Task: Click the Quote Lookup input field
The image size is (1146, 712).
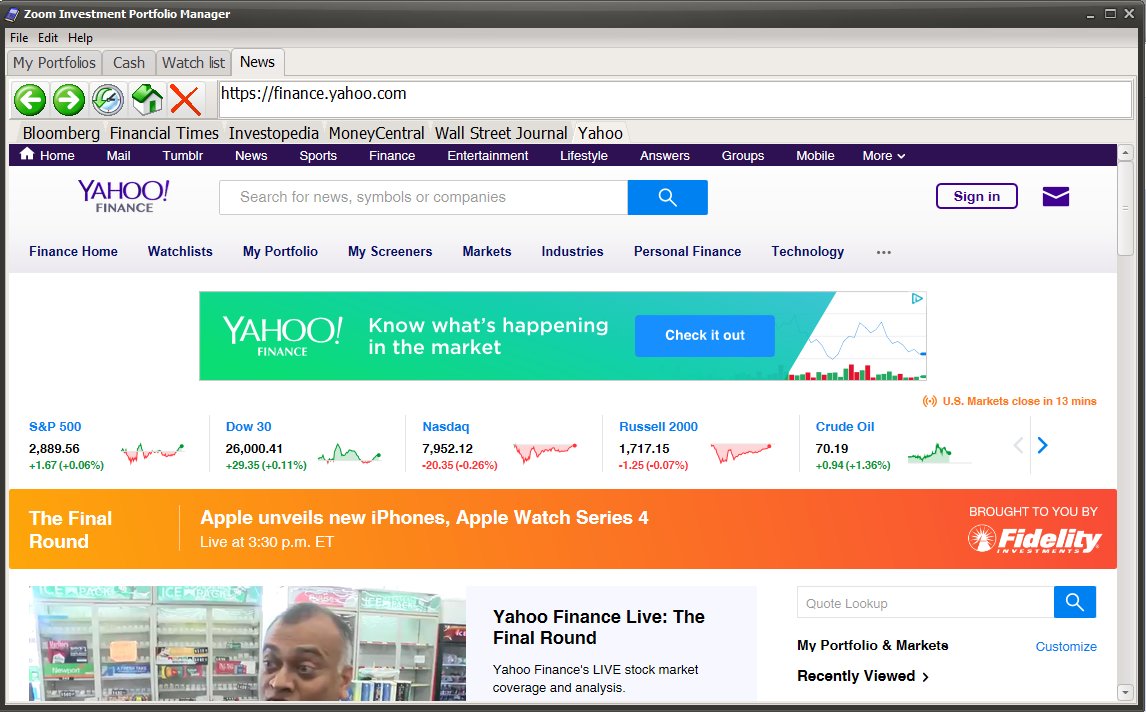Action: tap(925, 602)
